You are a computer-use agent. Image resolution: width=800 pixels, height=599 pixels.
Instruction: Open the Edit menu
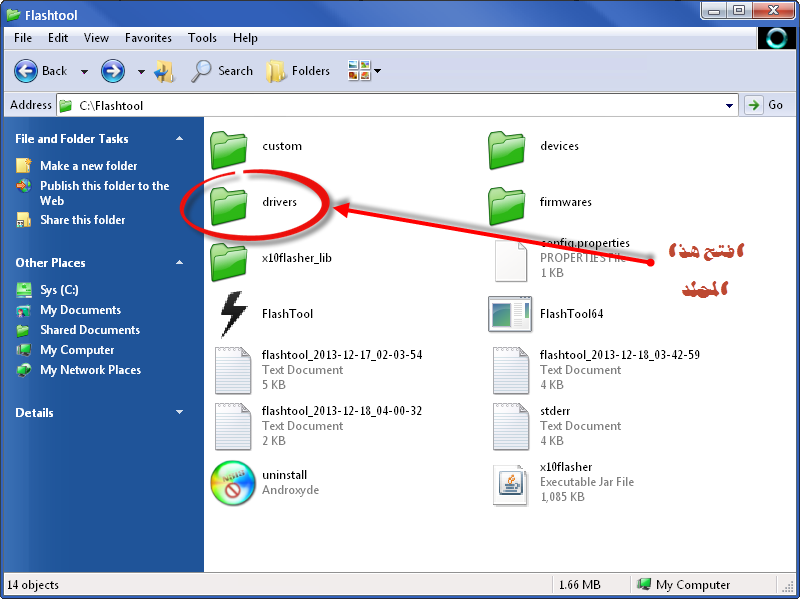(58, 38)
